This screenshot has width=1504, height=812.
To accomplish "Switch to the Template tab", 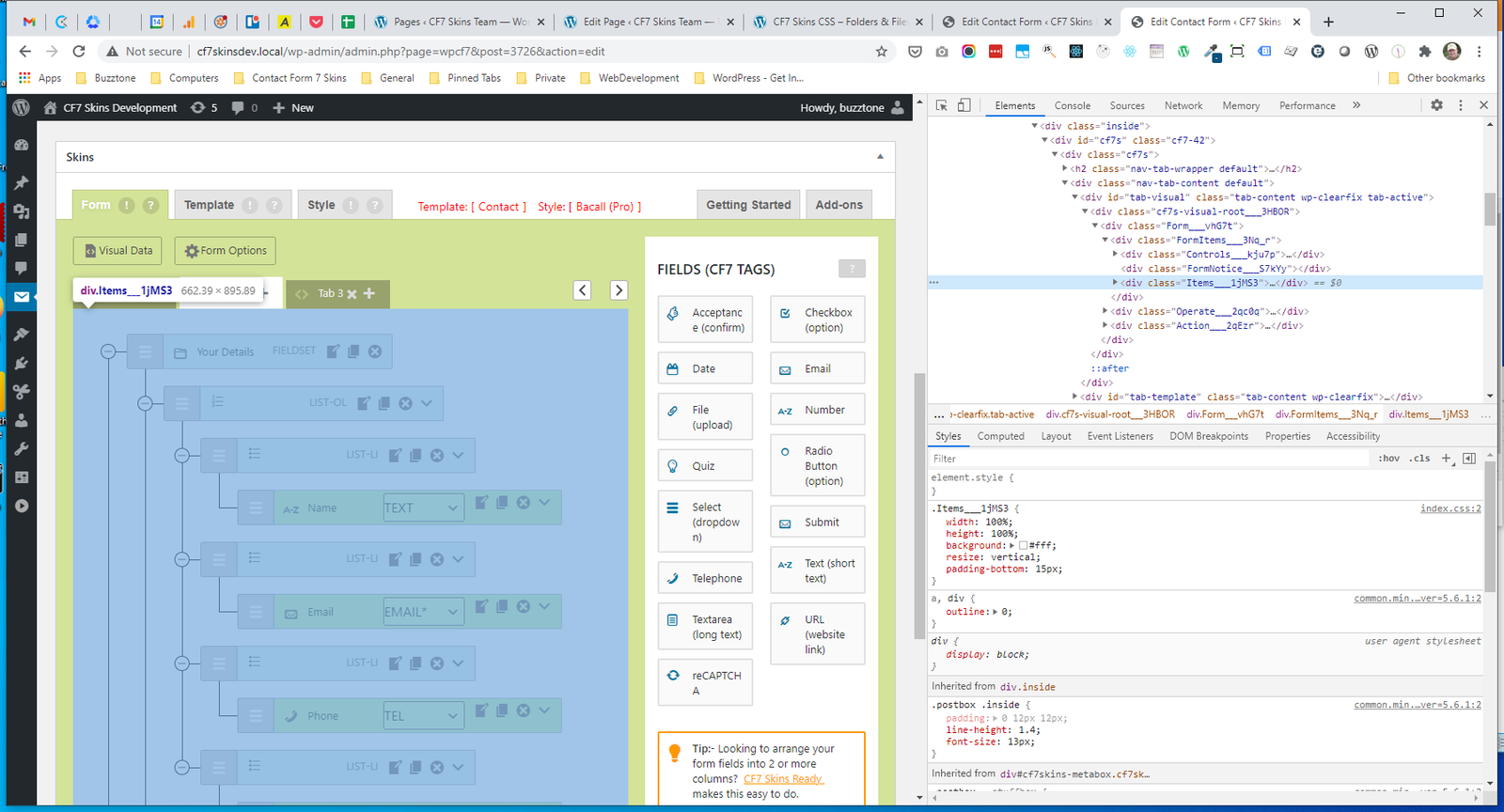I will [x=210, y=205].
